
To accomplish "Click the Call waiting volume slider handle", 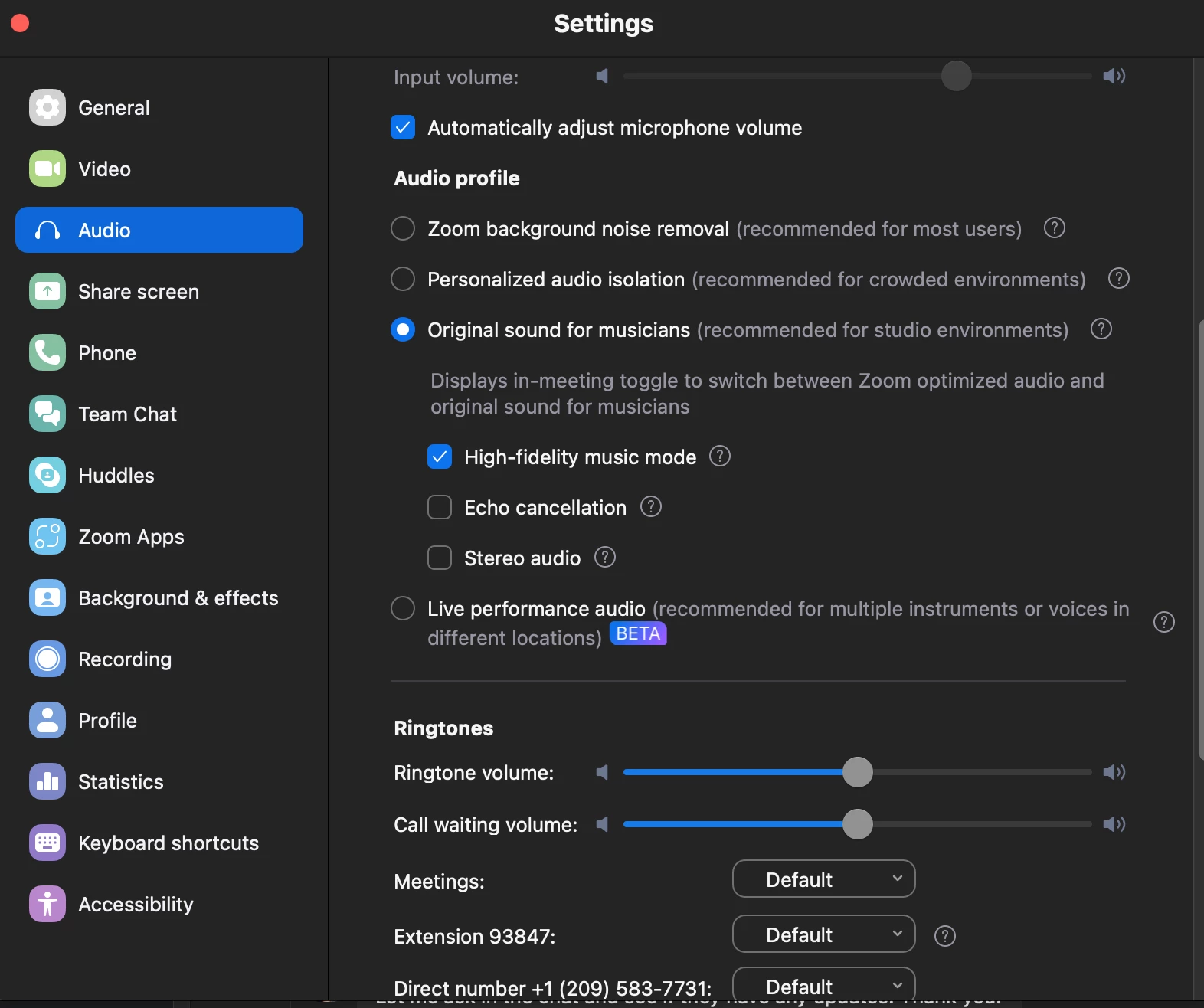I will click(x=858, y=824).
